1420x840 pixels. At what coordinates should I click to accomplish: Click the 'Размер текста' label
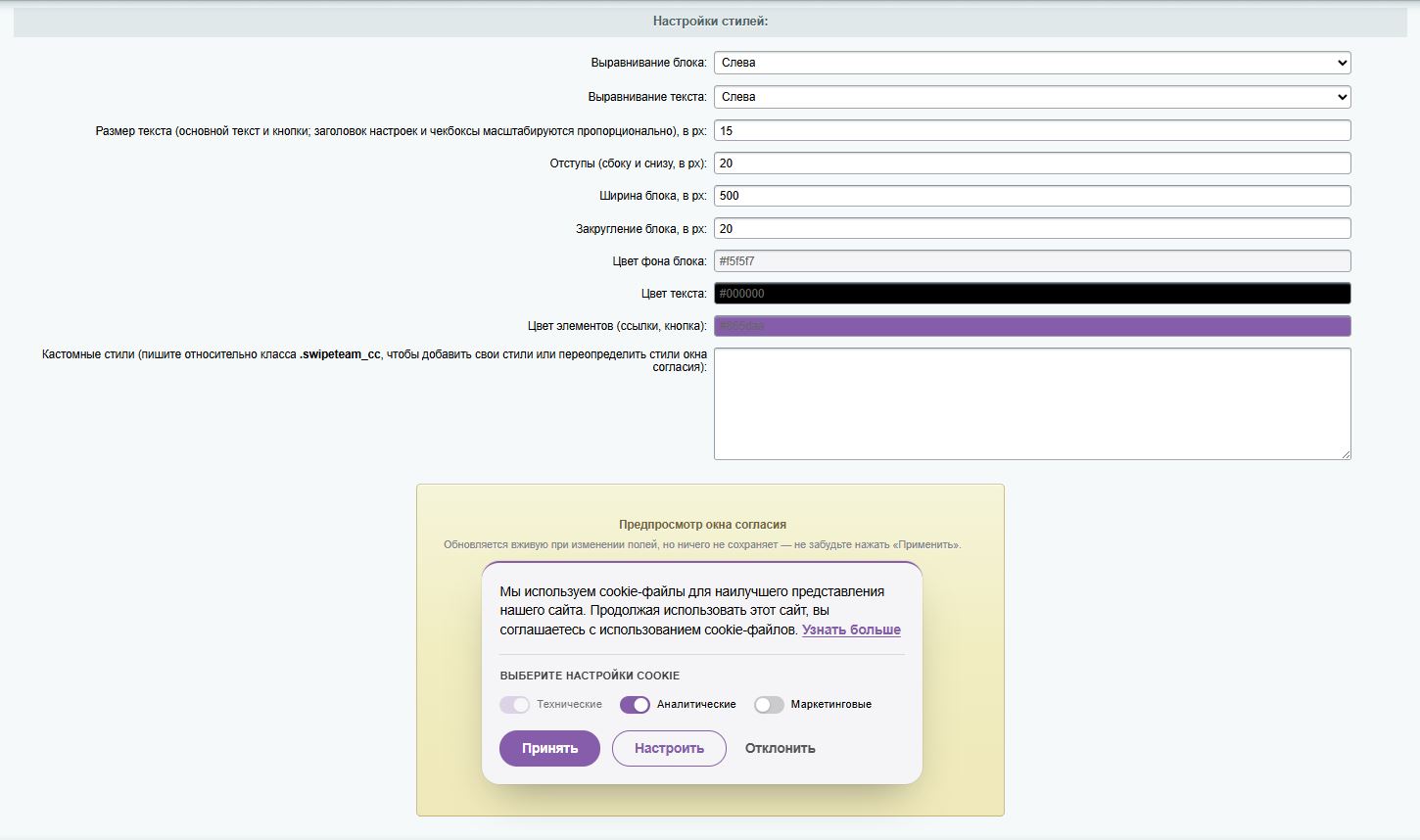[x=401, y=130]
